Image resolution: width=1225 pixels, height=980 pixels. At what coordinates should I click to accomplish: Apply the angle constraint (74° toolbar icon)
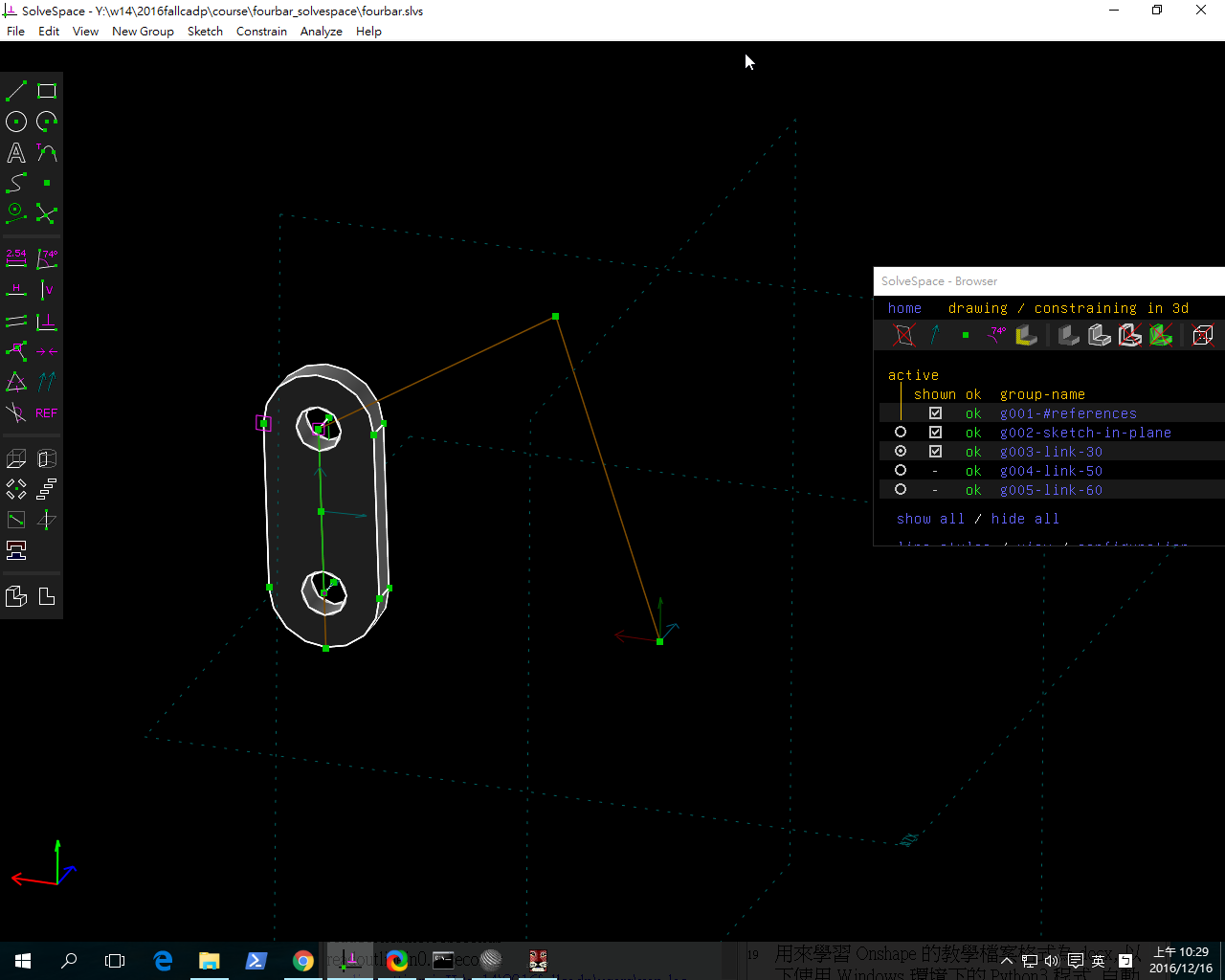(x=47, y=258)
